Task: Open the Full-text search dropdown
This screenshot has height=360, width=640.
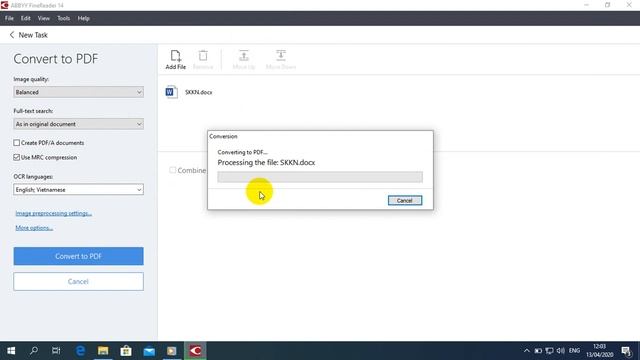Action: coord(78,124)
